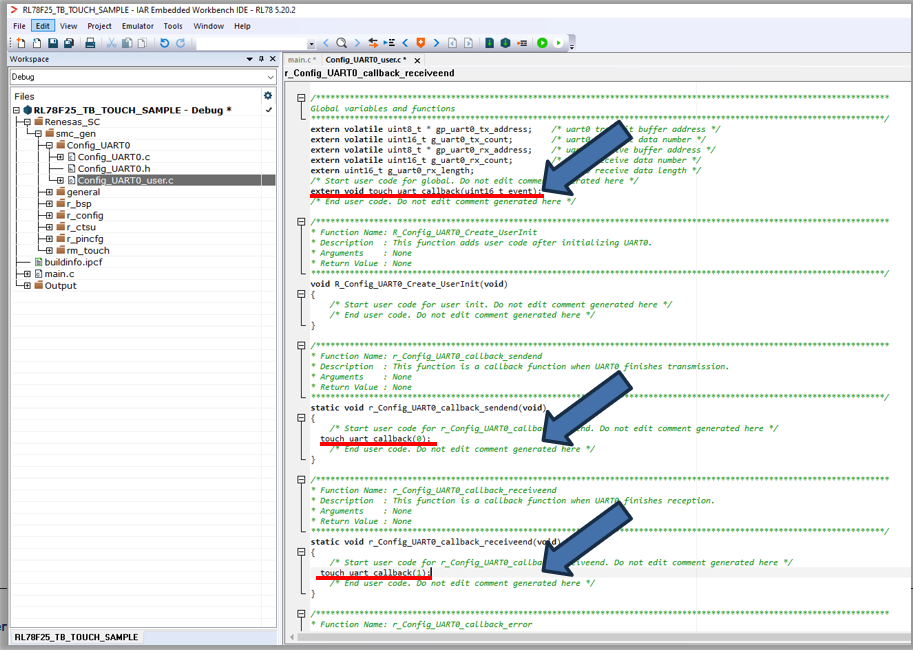Click the RL78F25_TB_TOUCH_SAMPLE workspace bottom tab
Viewport: 913px width, 650px height.
(x=76, y=637)
